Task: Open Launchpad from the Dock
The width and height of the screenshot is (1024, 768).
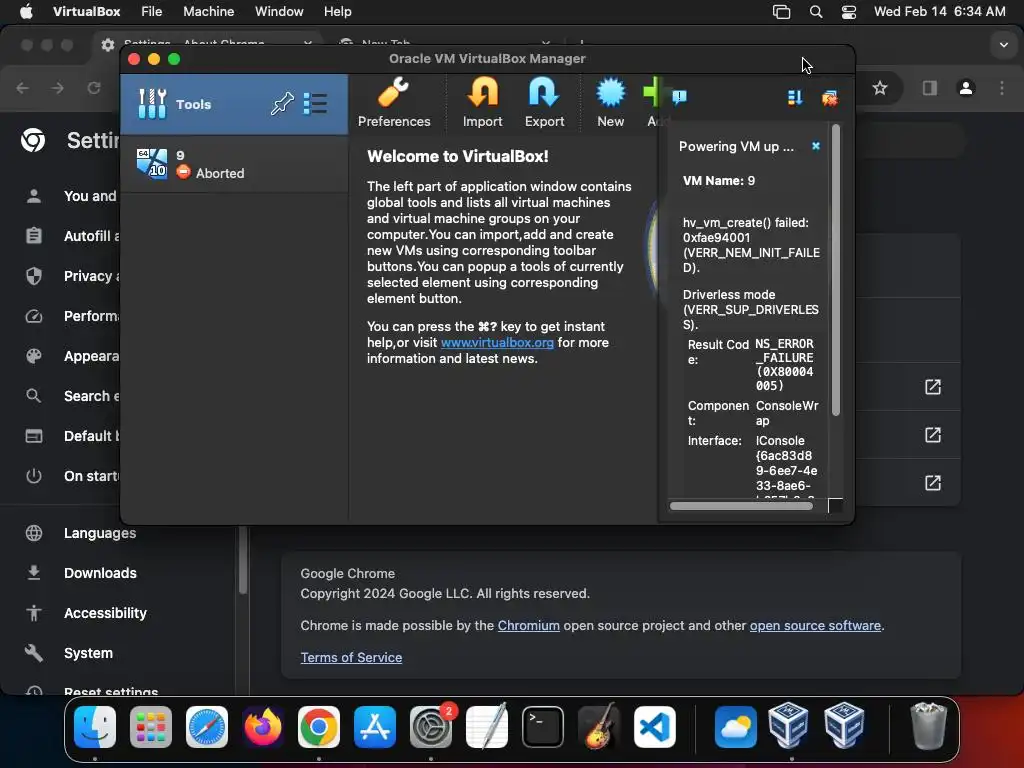Action: coord(151,727)
